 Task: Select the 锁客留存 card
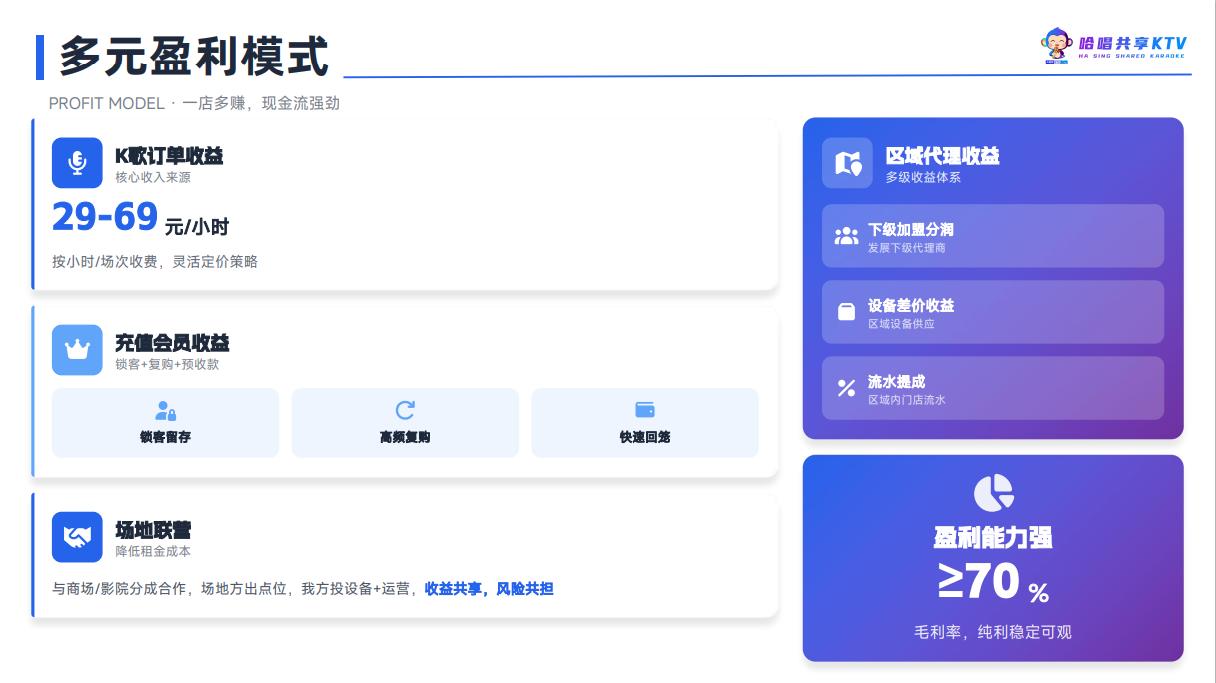(x=165, y=423)
